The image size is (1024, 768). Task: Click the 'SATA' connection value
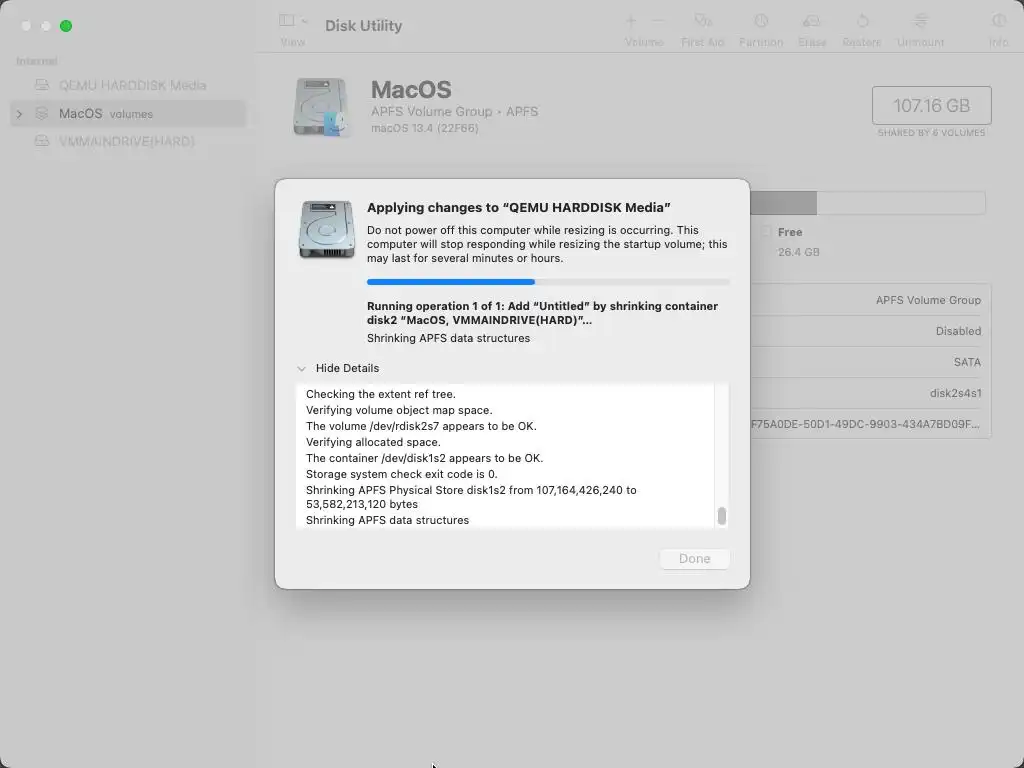[x=967, y=362]
